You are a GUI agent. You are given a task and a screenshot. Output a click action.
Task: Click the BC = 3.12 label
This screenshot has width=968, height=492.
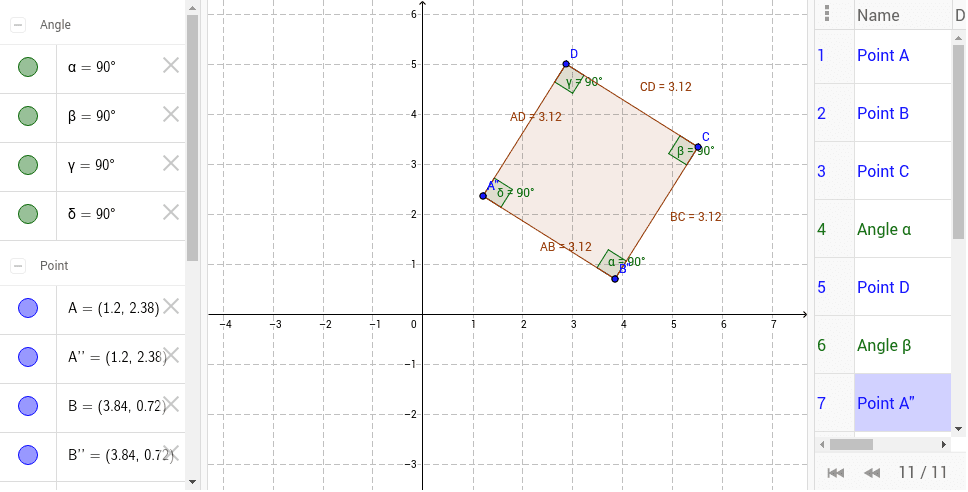pyautogui.click(x=696, y=217)
